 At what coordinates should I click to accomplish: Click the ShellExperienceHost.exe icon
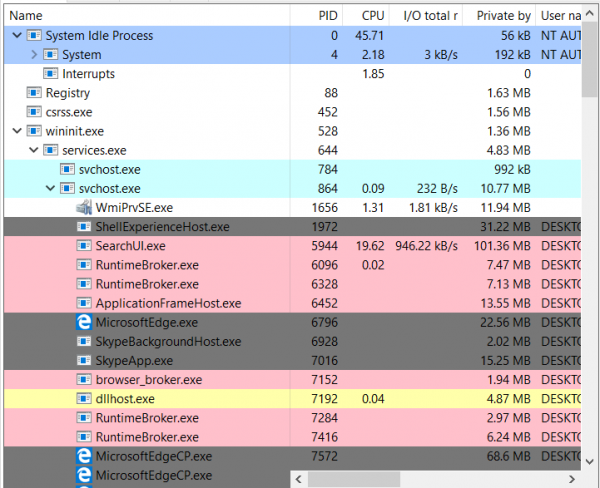85,227
